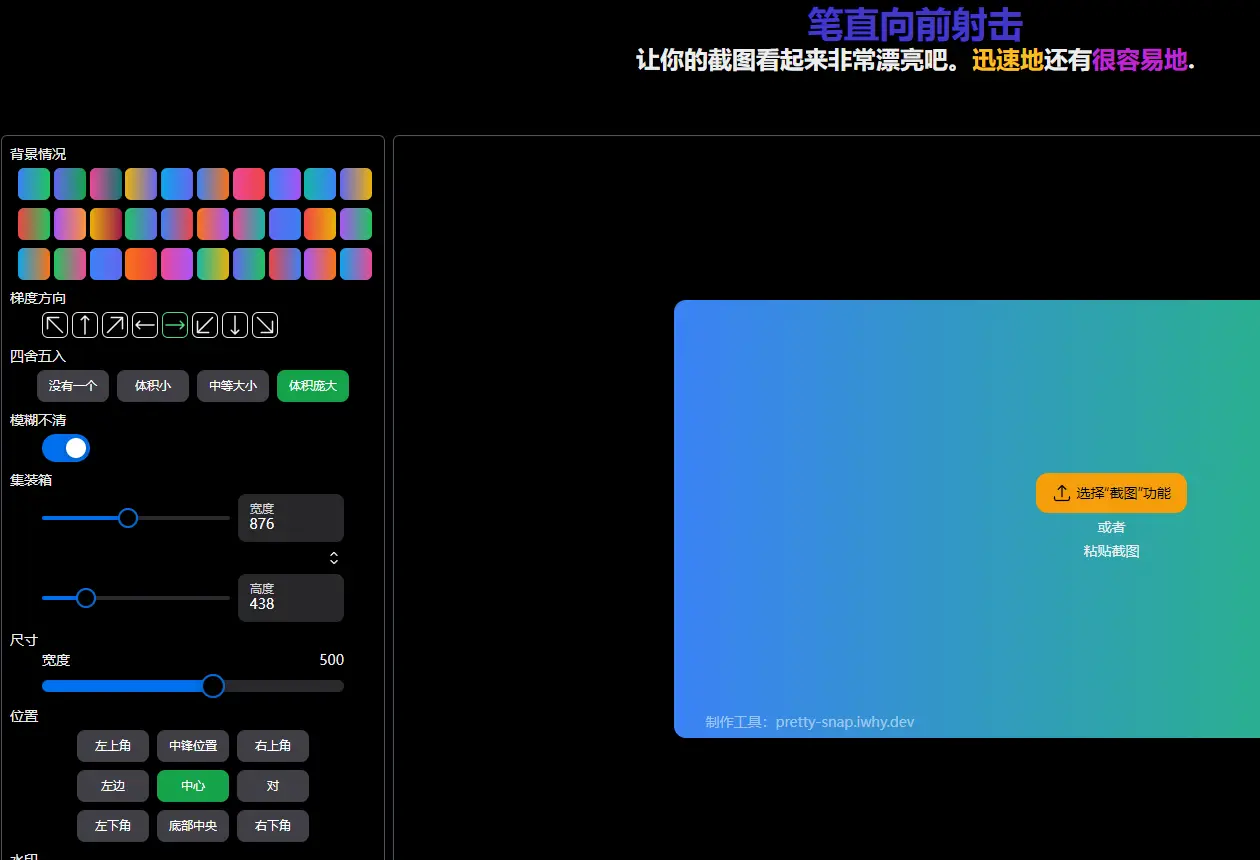Select the green right-arrow gradient direction
Viewport: 1260px width, 860px height.
[175, 325]
